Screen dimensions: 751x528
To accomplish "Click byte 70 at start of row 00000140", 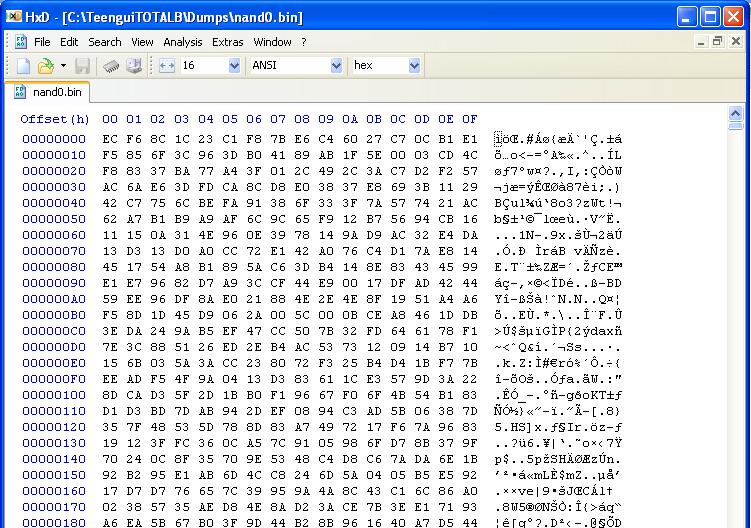I will 110,459.
